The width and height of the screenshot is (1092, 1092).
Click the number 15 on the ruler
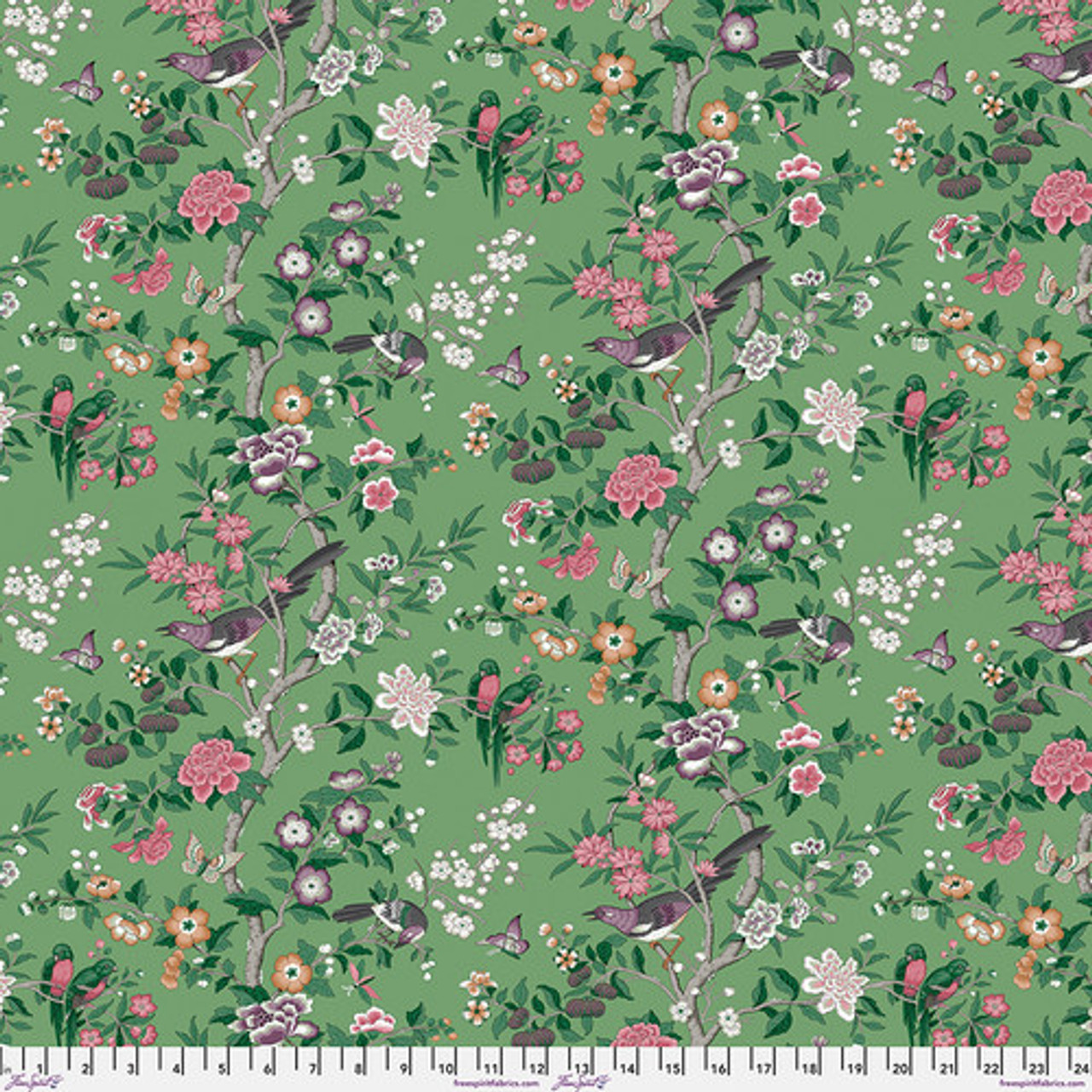[x=672, y=1067]
